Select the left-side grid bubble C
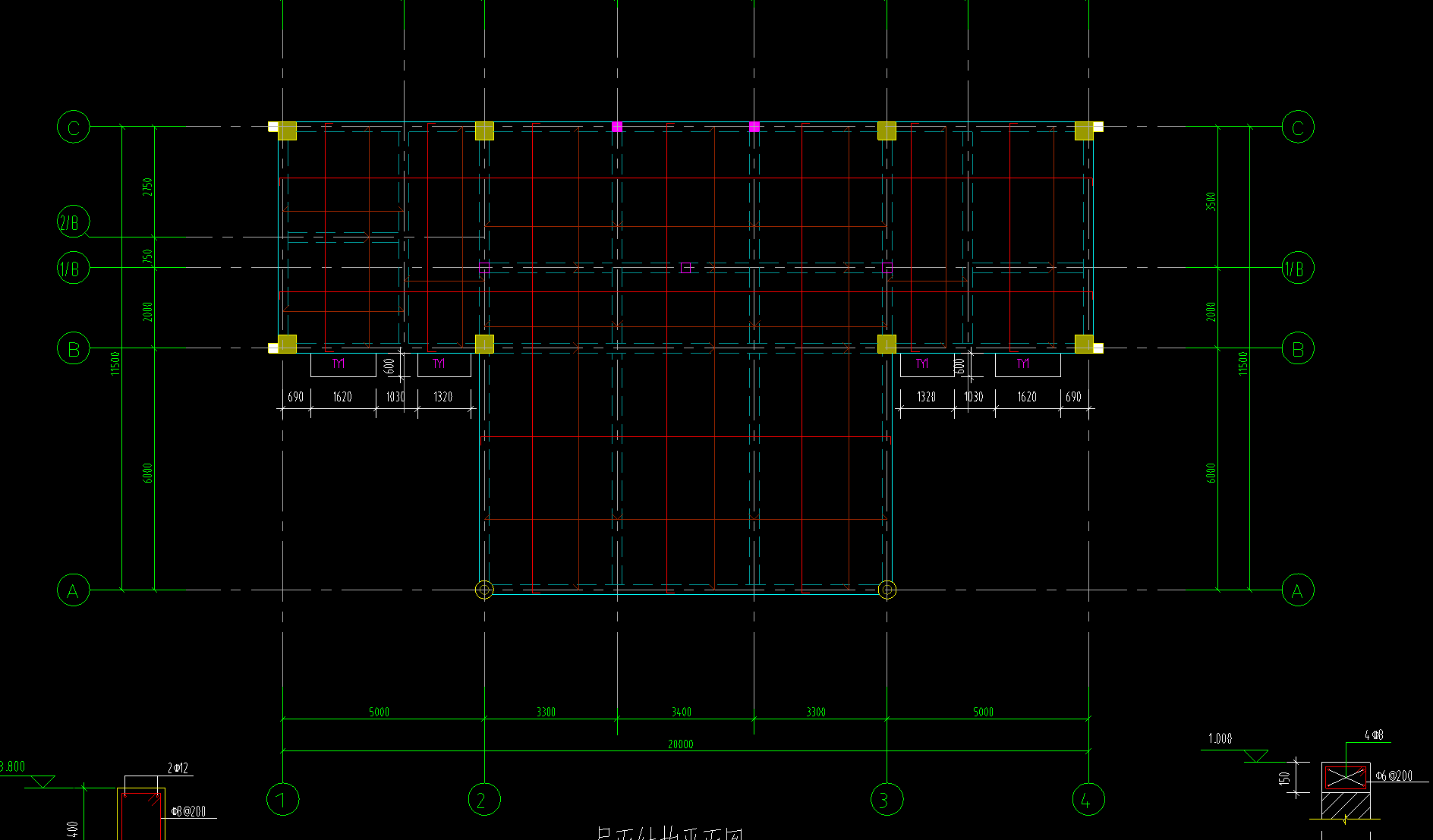Image resolution: width=1433 pixels, height=840 pixels. click(74, 127)
